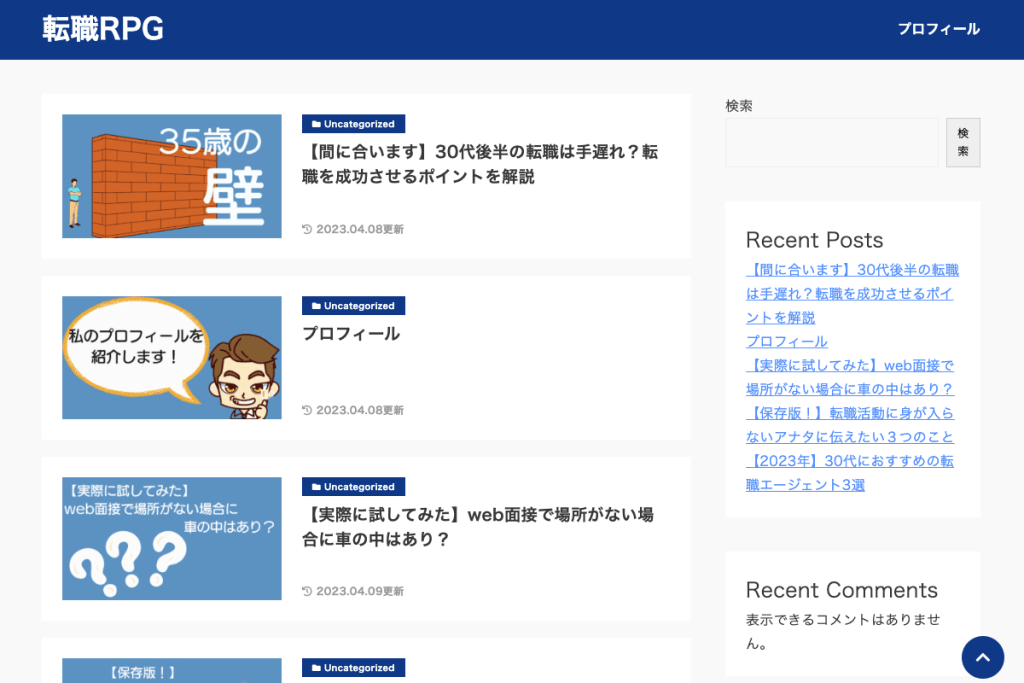The height and width of the screenshot is (683, 1024).
Task: Click the 検索 search button
Action: [x=962, y=142]
